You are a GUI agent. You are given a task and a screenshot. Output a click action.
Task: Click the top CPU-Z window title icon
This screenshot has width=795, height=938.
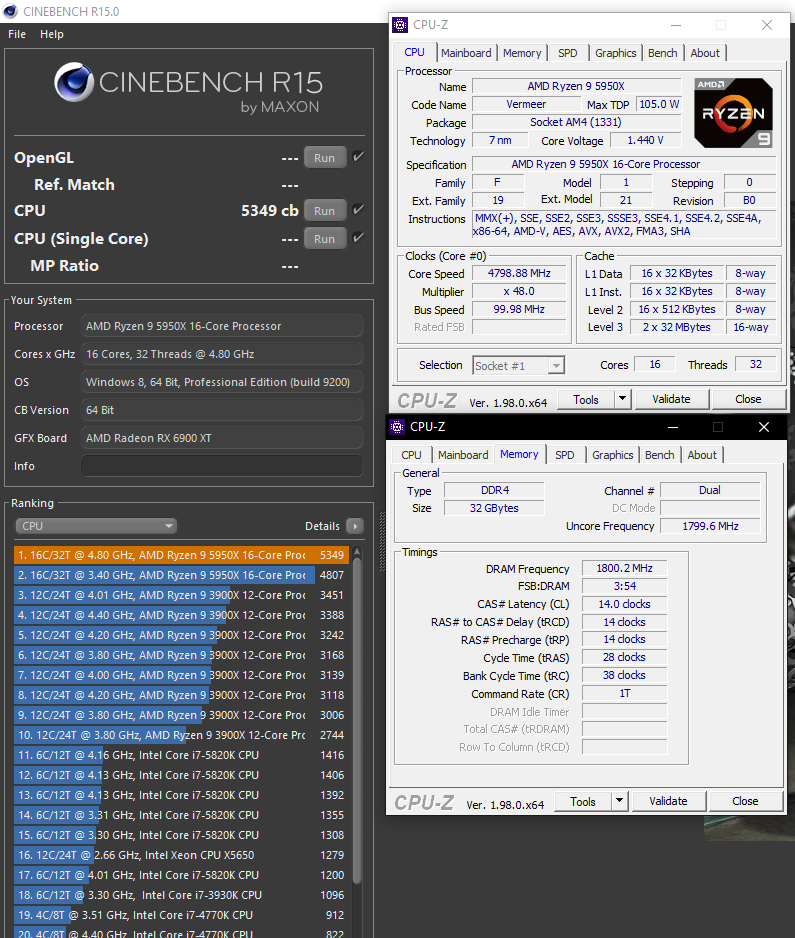[400, 25]
